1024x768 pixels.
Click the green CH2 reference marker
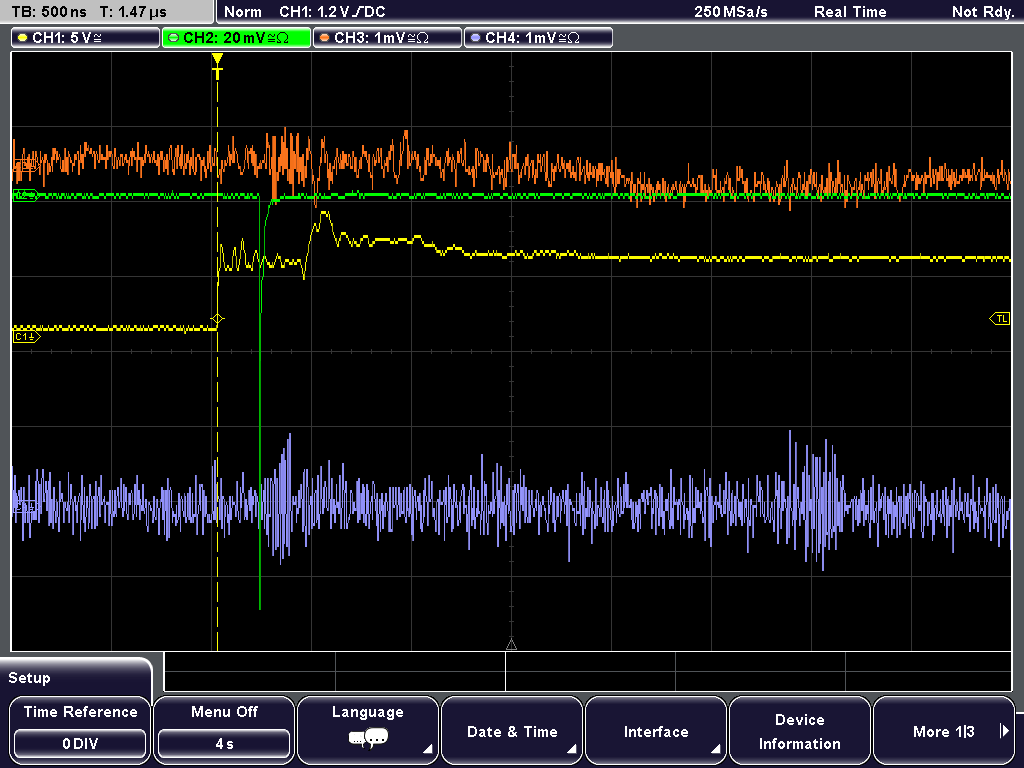[25, 195]
